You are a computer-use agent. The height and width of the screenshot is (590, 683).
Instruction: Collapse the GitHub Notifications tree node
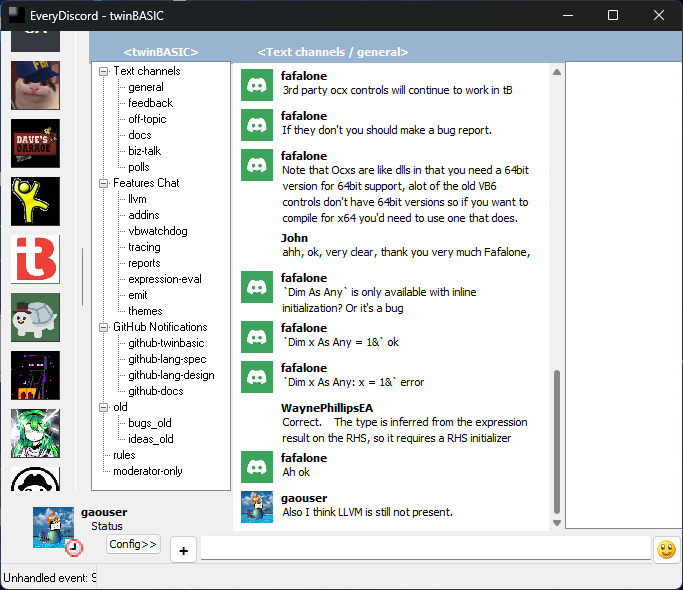point(104,328)
